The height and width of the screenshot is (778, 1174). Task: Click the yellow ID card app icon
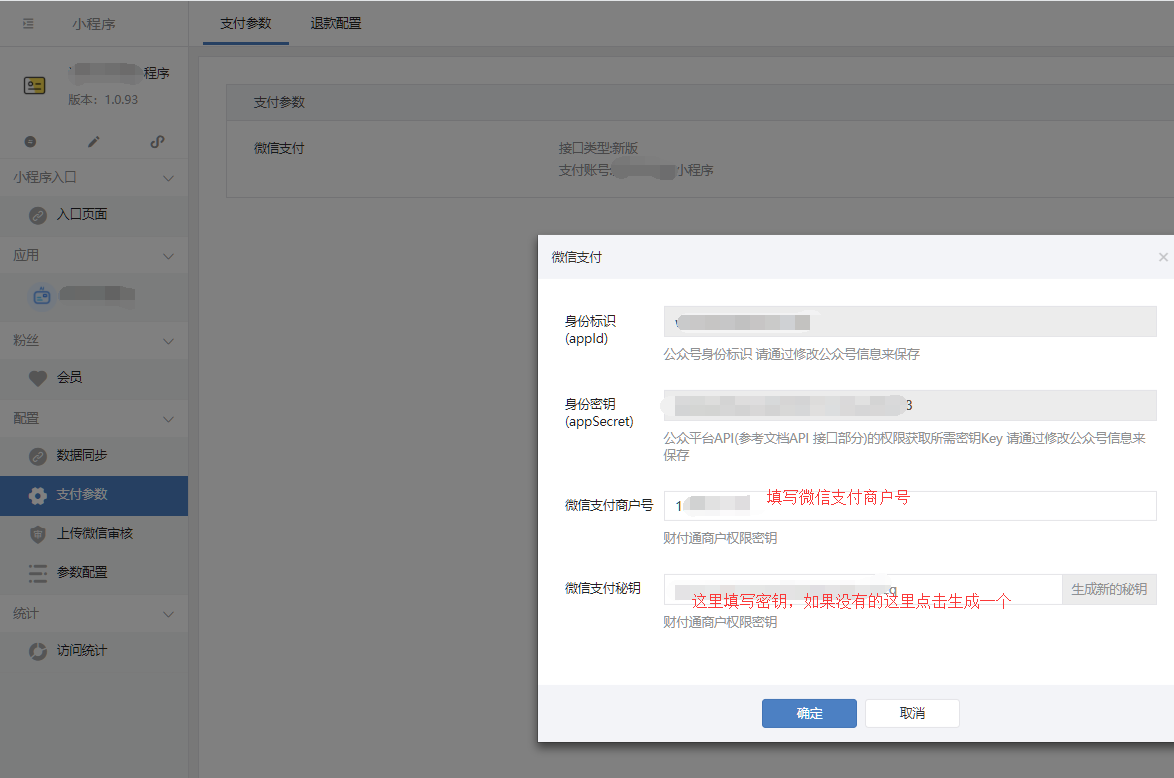click(35, 85)
